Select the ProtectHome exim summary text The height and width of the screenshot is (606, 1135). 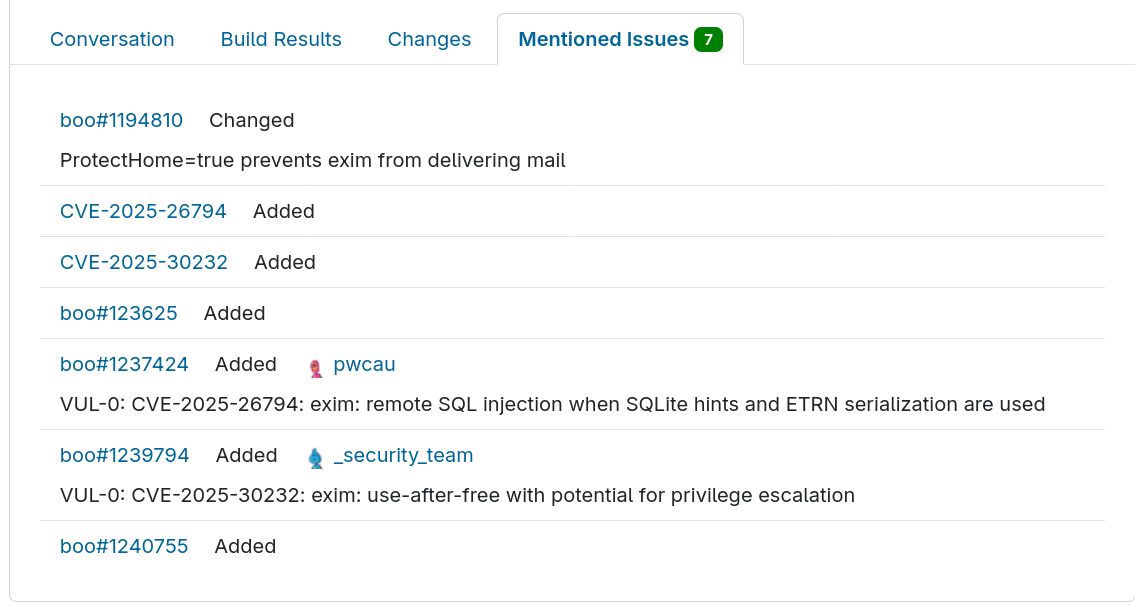313,160
